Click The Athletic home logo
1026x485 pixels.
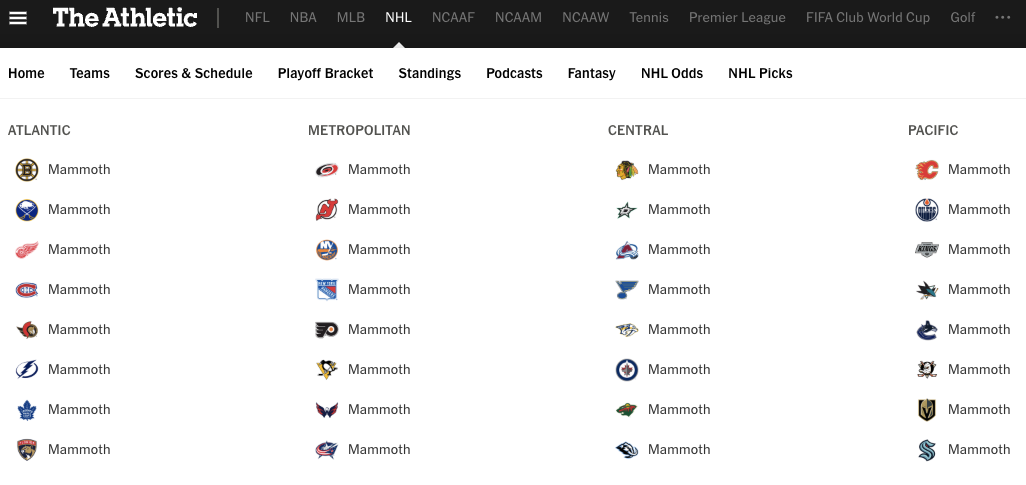[x=125, y=18]
